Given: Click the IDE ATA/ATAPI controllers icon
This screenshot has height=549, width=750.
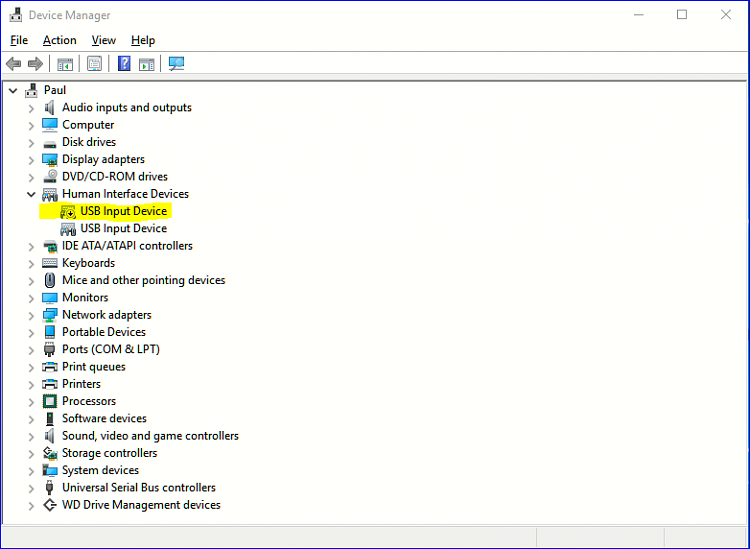Looking at the screenshot, I should [50, 246].
